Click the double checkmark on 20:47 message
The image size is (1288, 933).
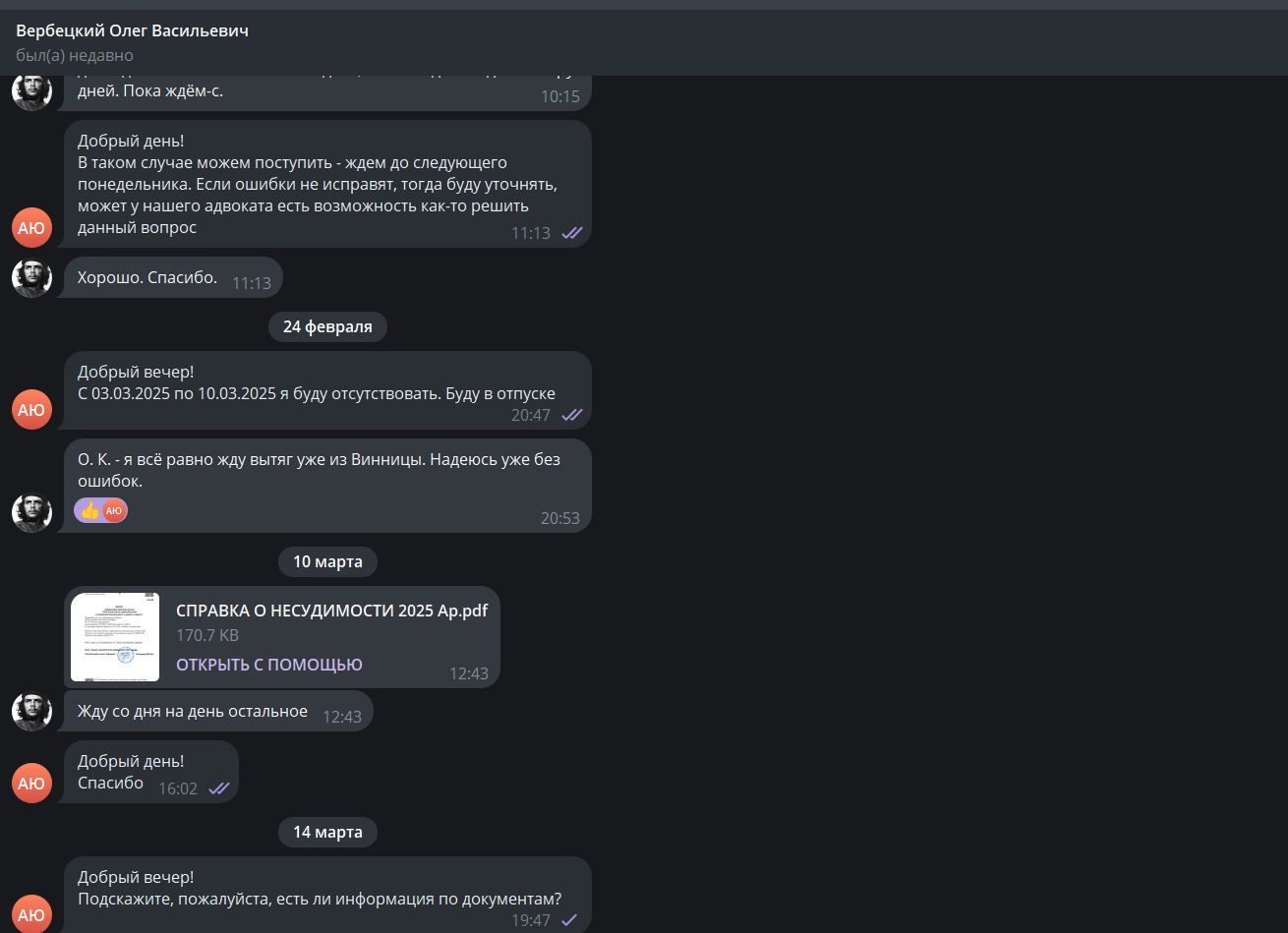click(571, 415)
